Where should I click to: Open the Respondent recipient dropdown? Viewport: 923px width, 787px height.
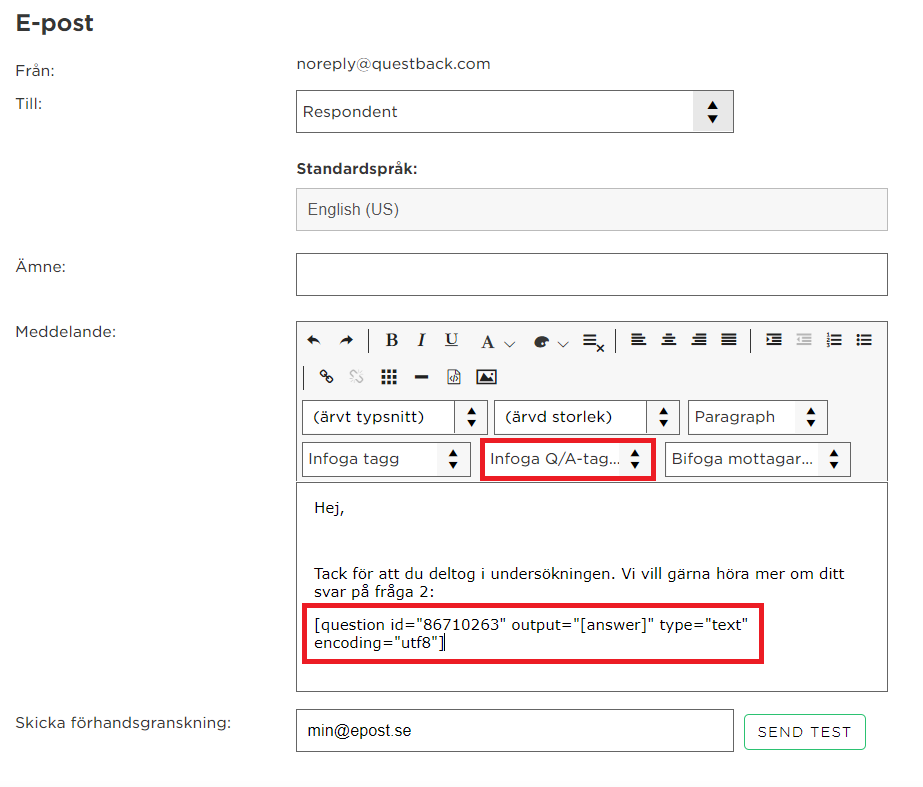click(514, 112)
